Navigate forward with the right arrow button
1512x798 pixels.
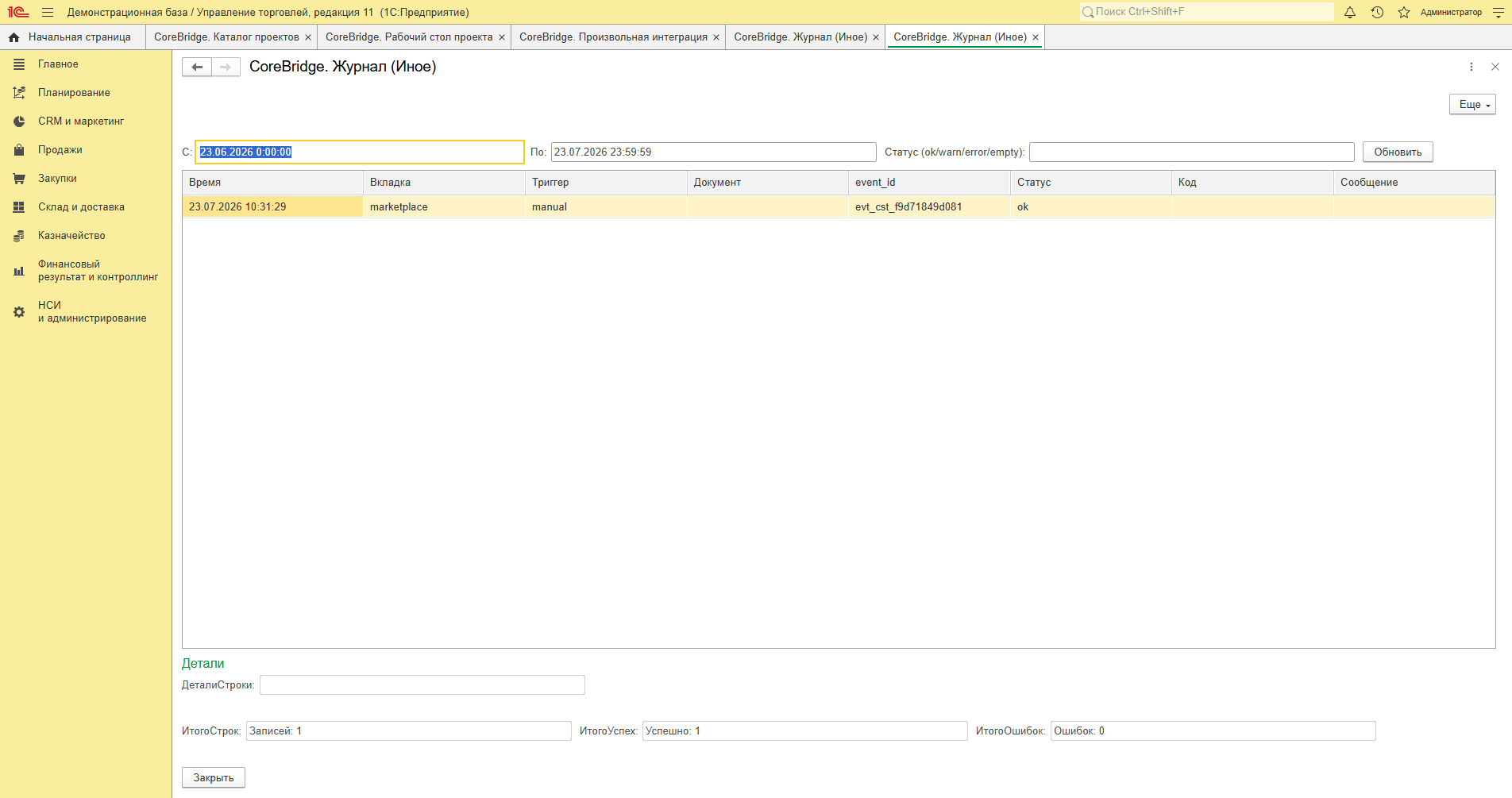pos(226,67)
